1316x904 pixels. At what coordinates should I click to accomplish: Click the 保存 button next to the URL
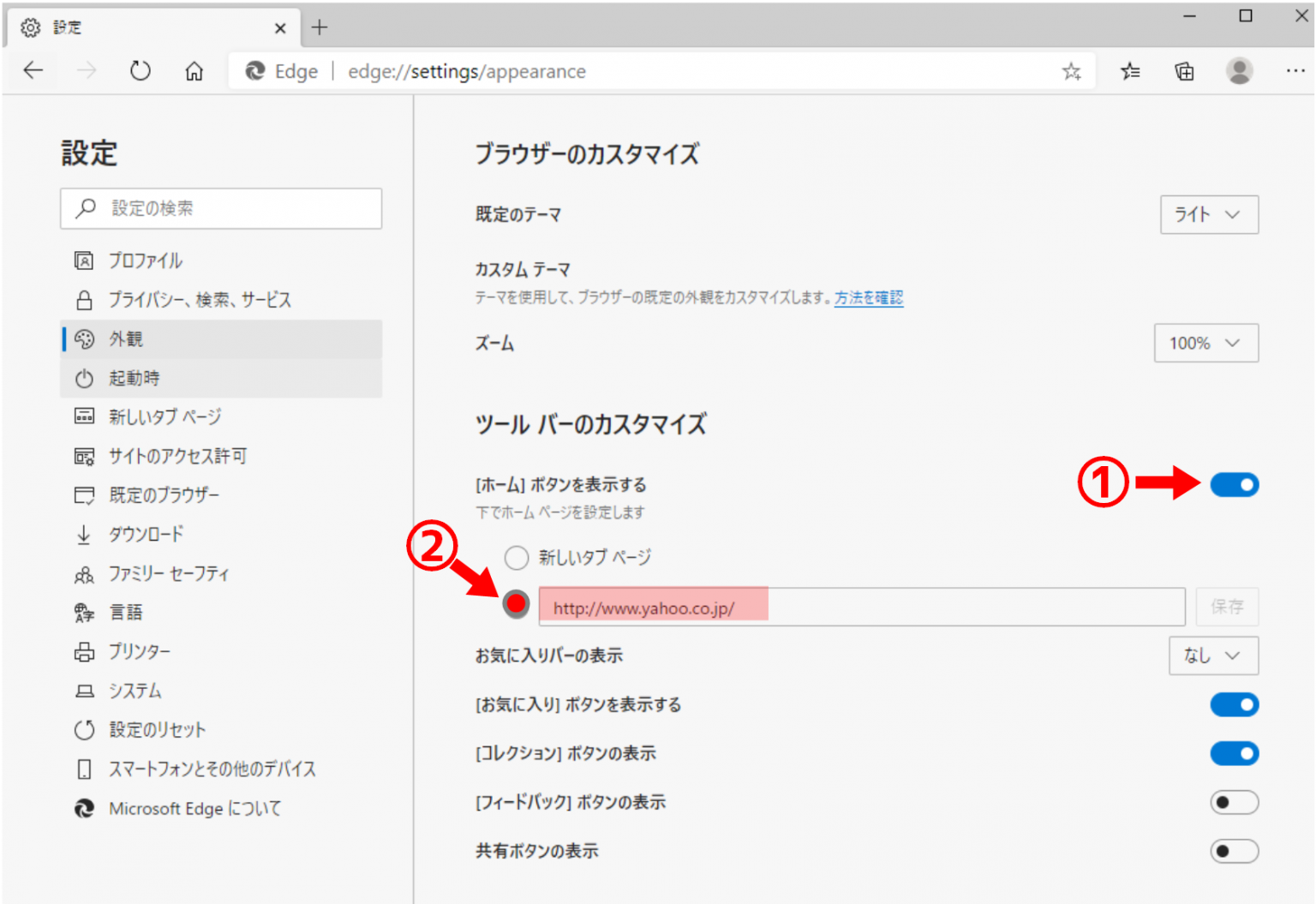click(1227, 607)
